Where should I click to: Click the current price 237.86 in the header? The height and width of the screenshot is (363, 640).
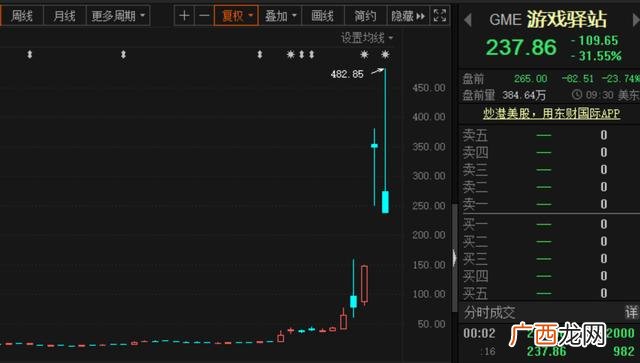pos(521,47)
